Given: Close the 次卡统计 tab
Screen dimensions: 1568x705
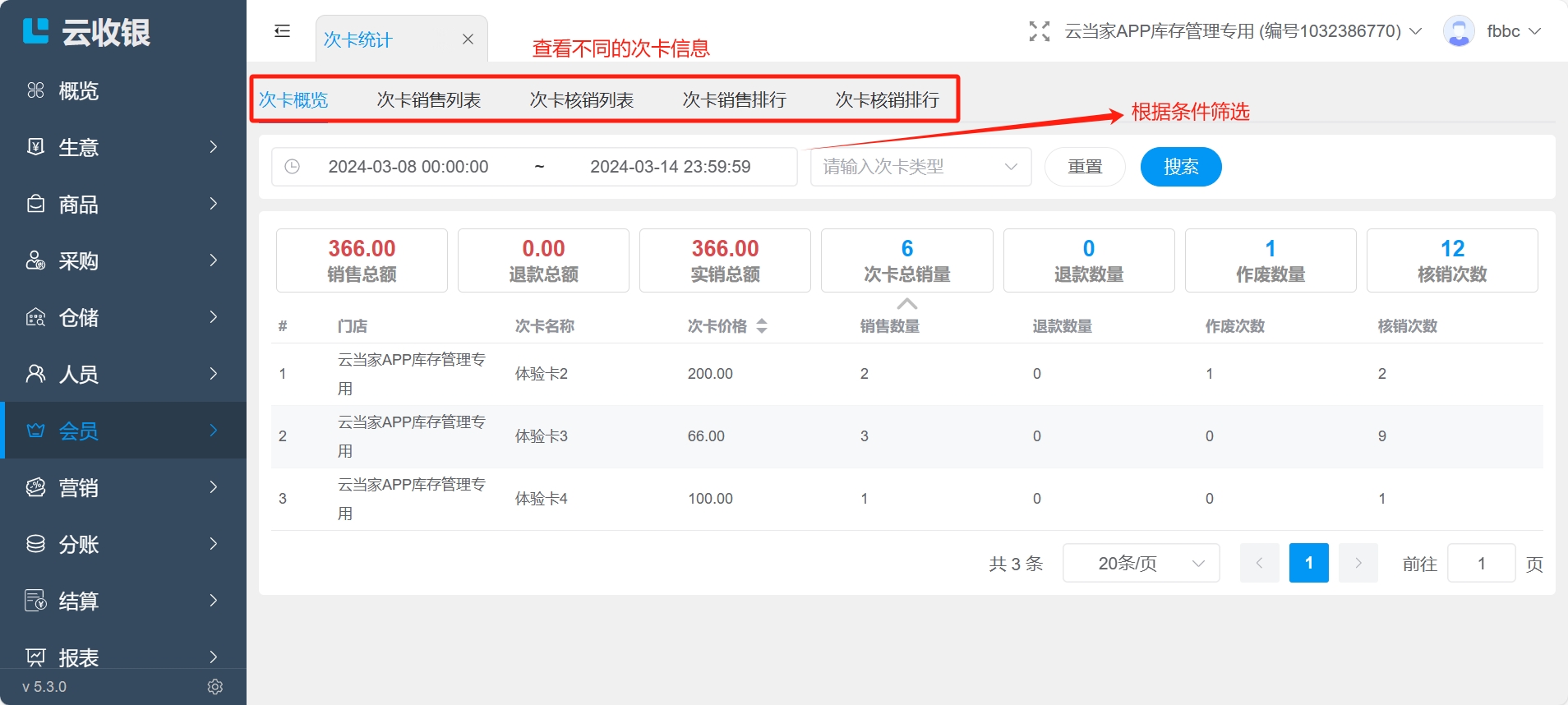Looking at the screenshot, I should pos(468,39).
